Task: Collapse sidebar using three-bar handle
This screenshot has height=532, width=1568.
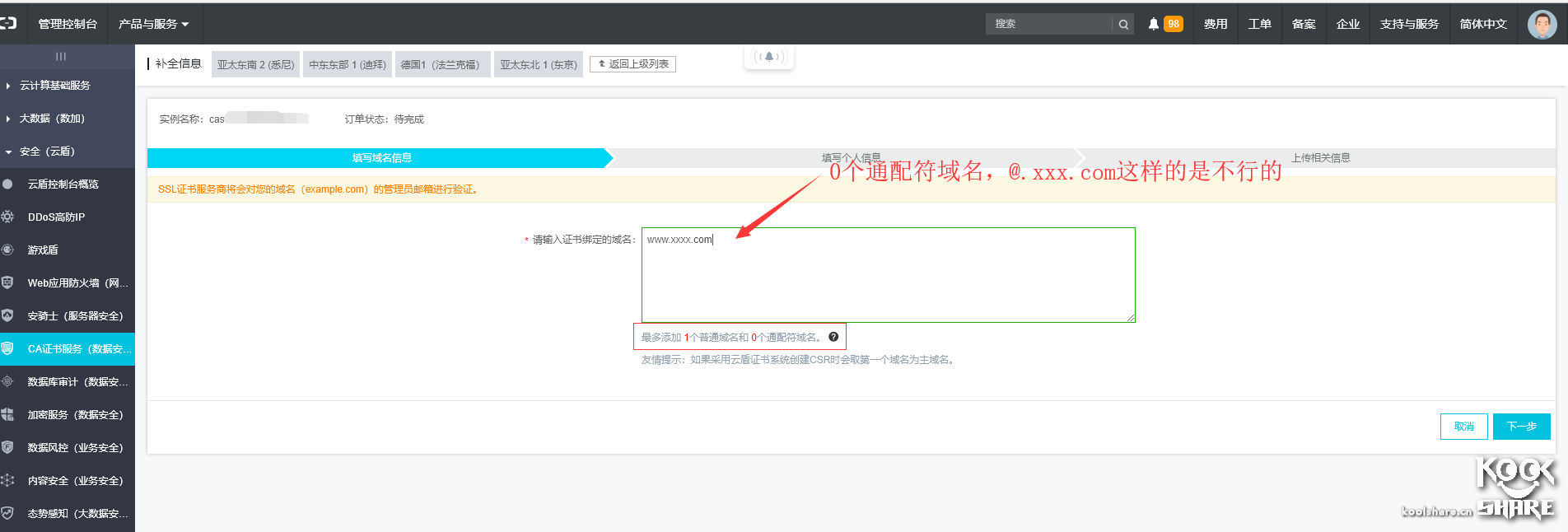Action: tap(61, 56)
